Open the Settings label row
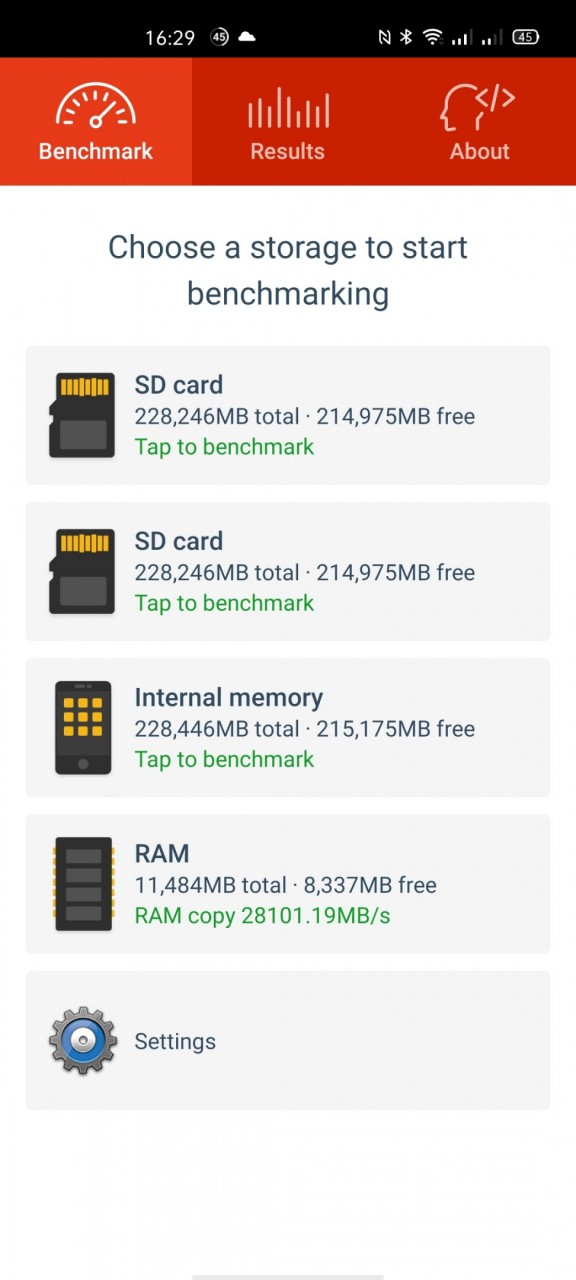The image size is (576, 1280). (288, 1040)
